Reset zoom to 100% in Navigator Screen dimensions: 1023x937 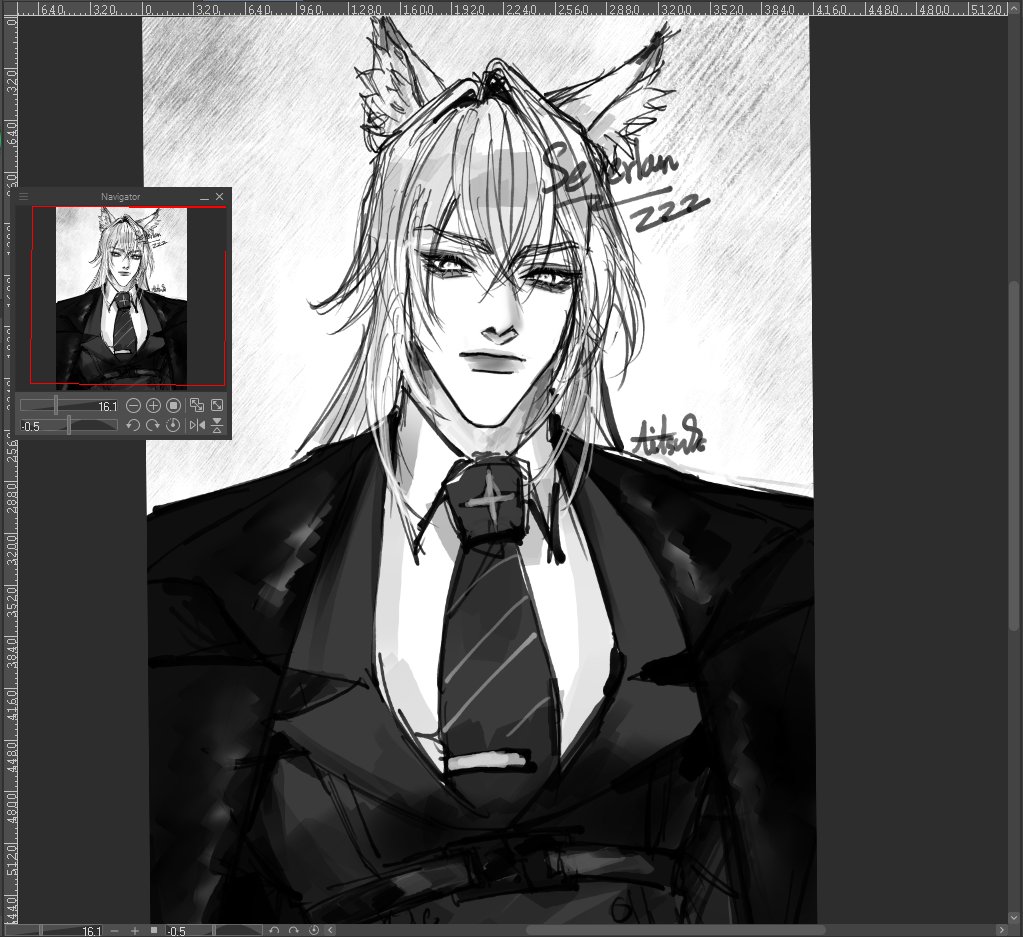click(174, 406)
